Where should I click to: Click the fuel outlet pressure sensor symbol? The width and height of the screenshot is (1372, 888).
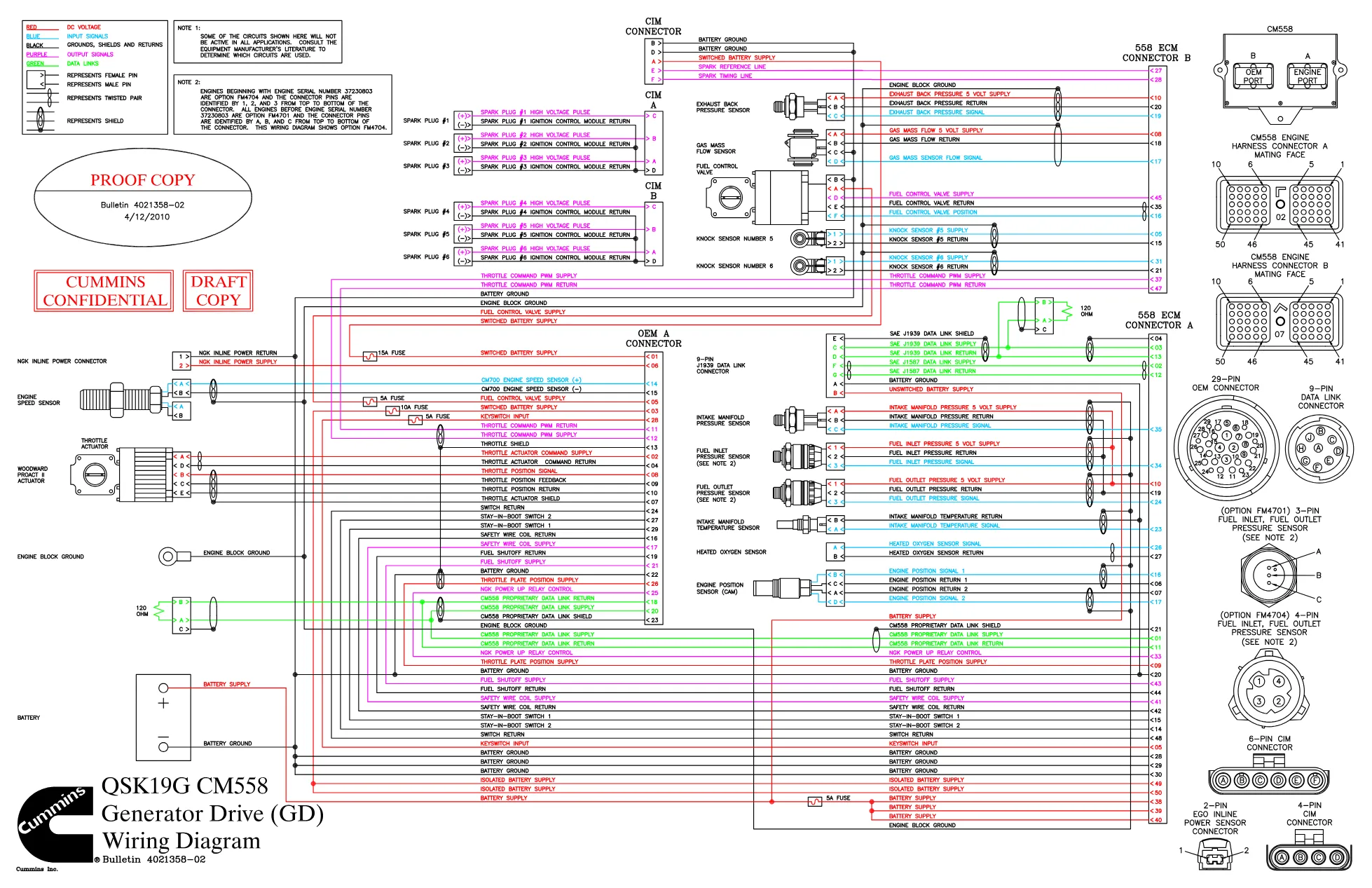click(x=799, y=493)
